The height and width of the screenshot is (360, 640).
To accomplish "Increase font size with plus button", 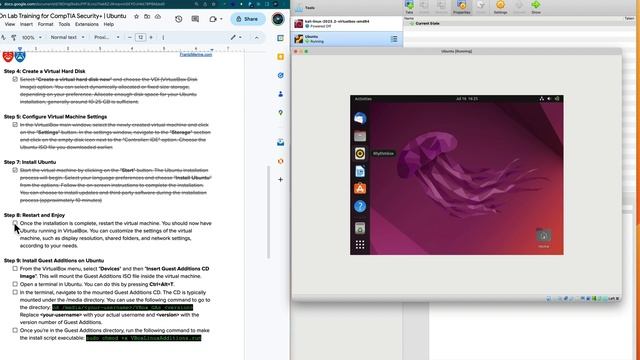I will [151, 37].
